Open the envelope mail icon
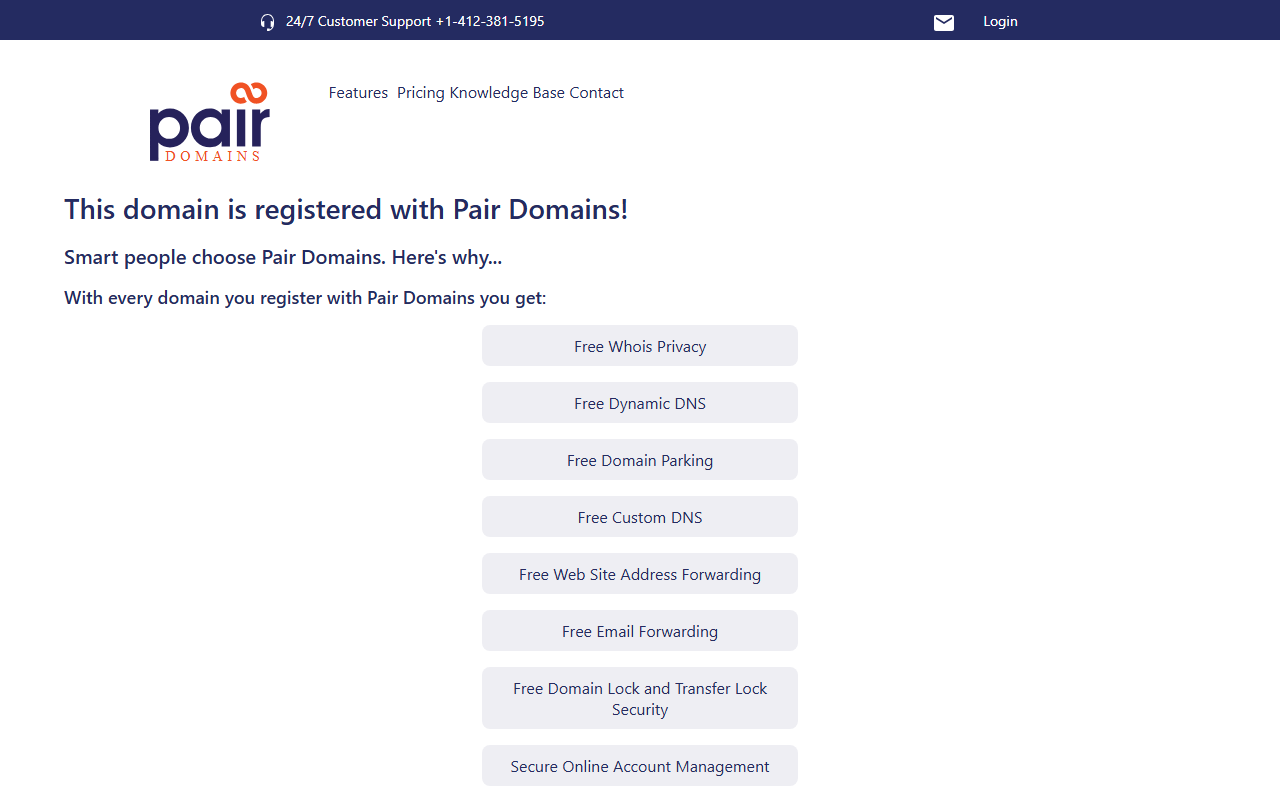This screenshot has width=1280, height=800. tap(944, 22)
